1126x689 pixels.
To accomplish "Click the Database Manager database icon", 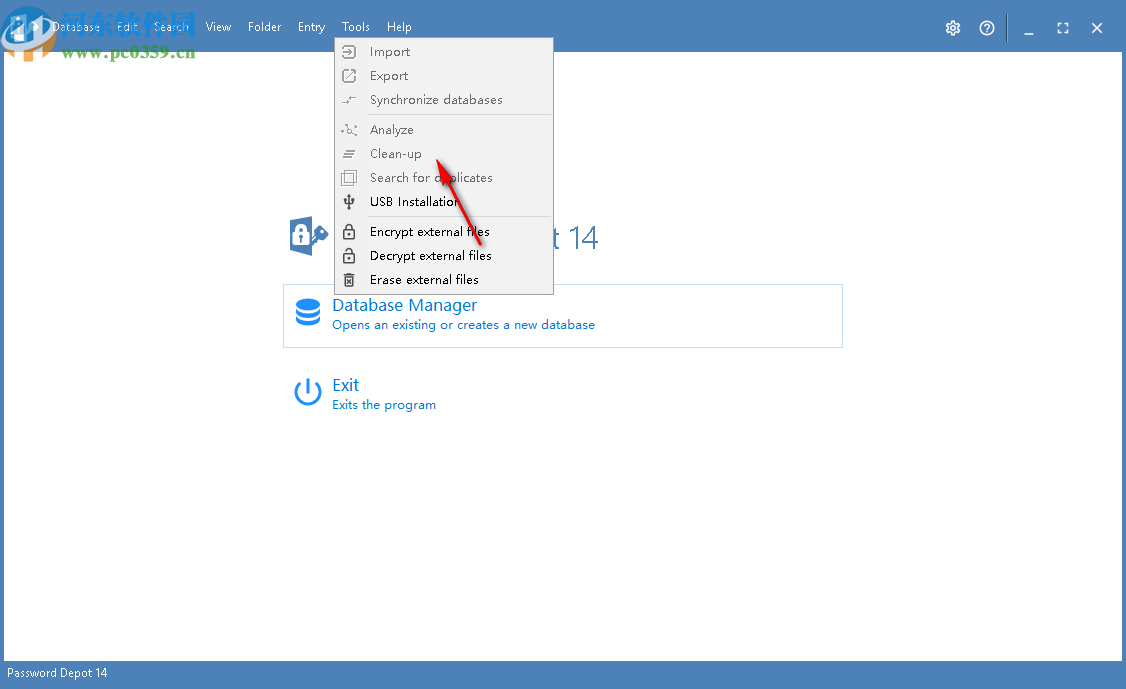I will 307,312.
